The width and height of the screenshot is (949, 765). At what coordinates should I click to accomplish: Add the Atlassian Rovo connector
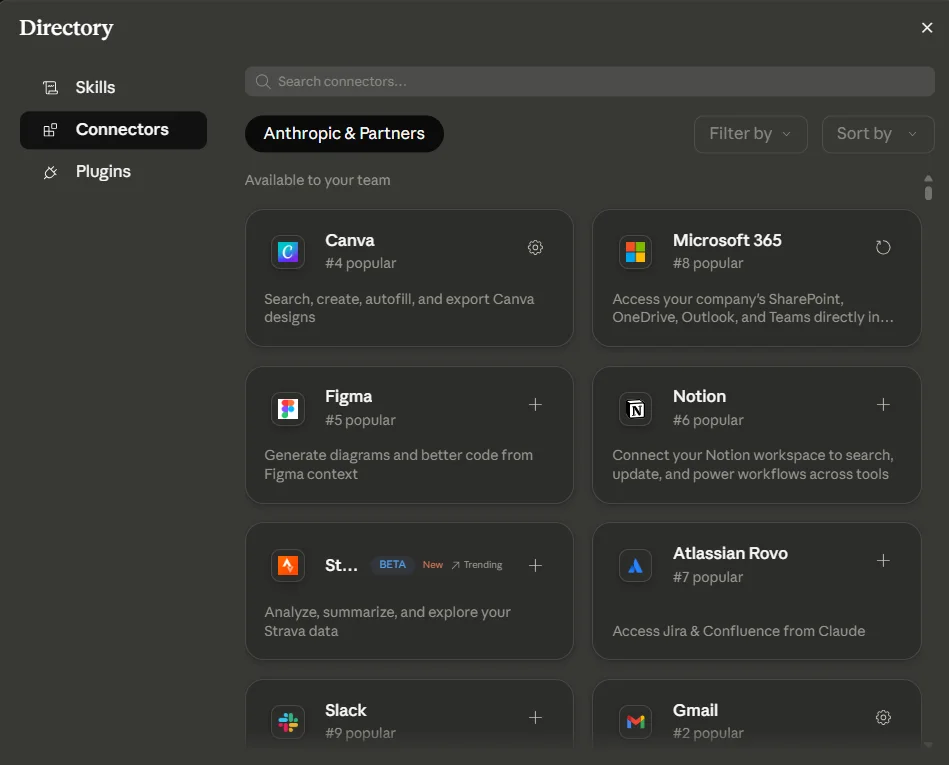pyautogui.click(x=883, y=560)
